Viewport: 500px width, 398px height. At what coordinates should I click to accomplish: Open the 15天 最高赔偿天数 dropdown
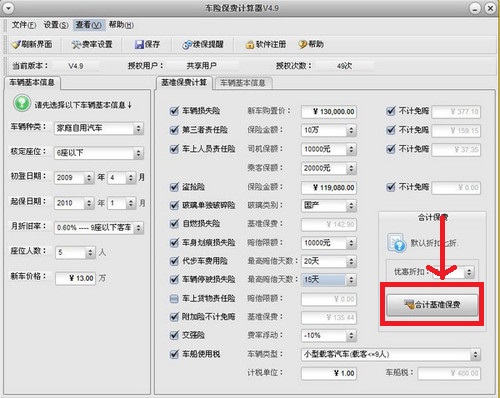tap(329, 280)
